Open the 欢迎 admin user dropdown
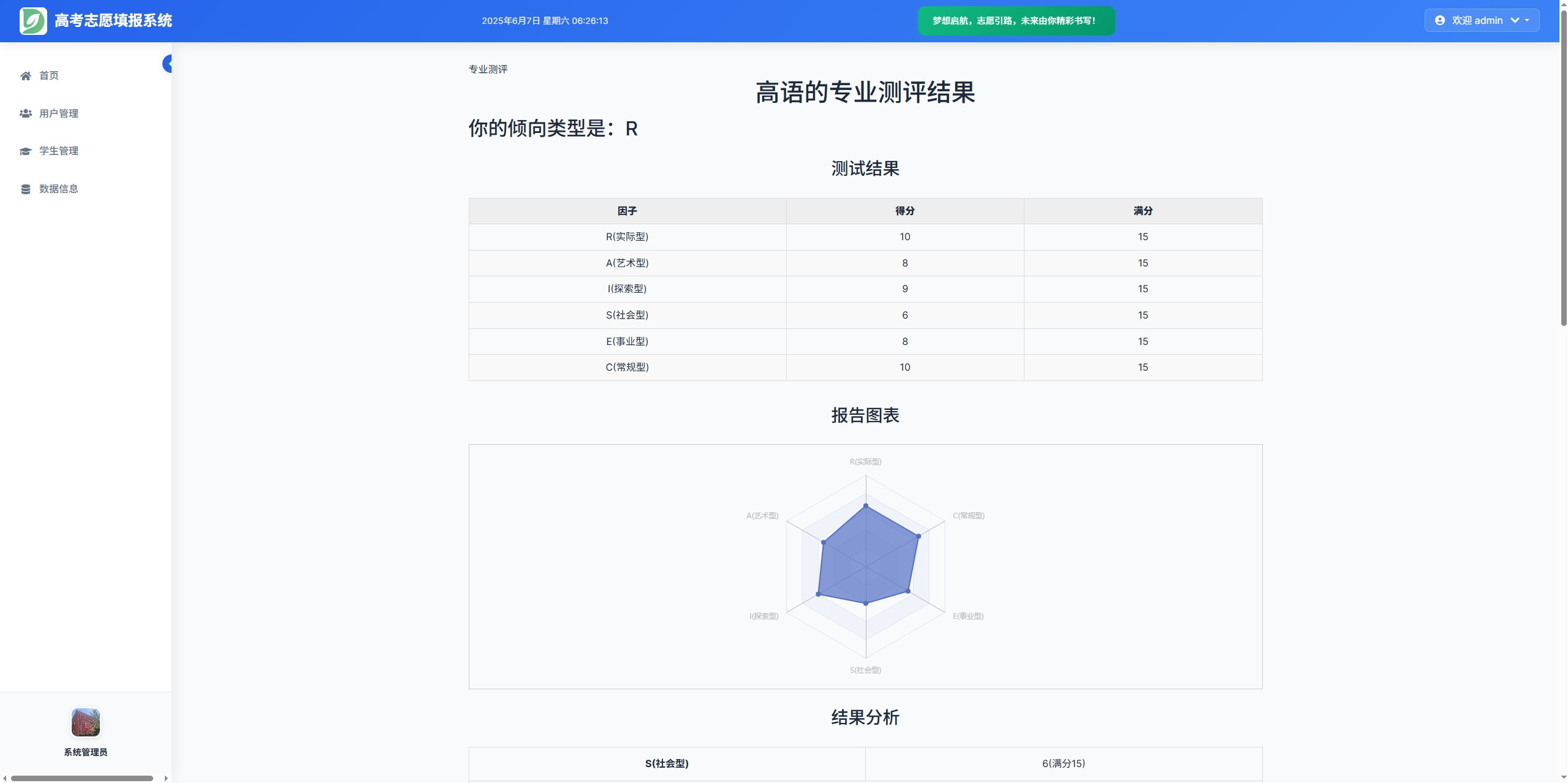The width and height of the screenshot is (1568, 783). [x=1477, y=21]
